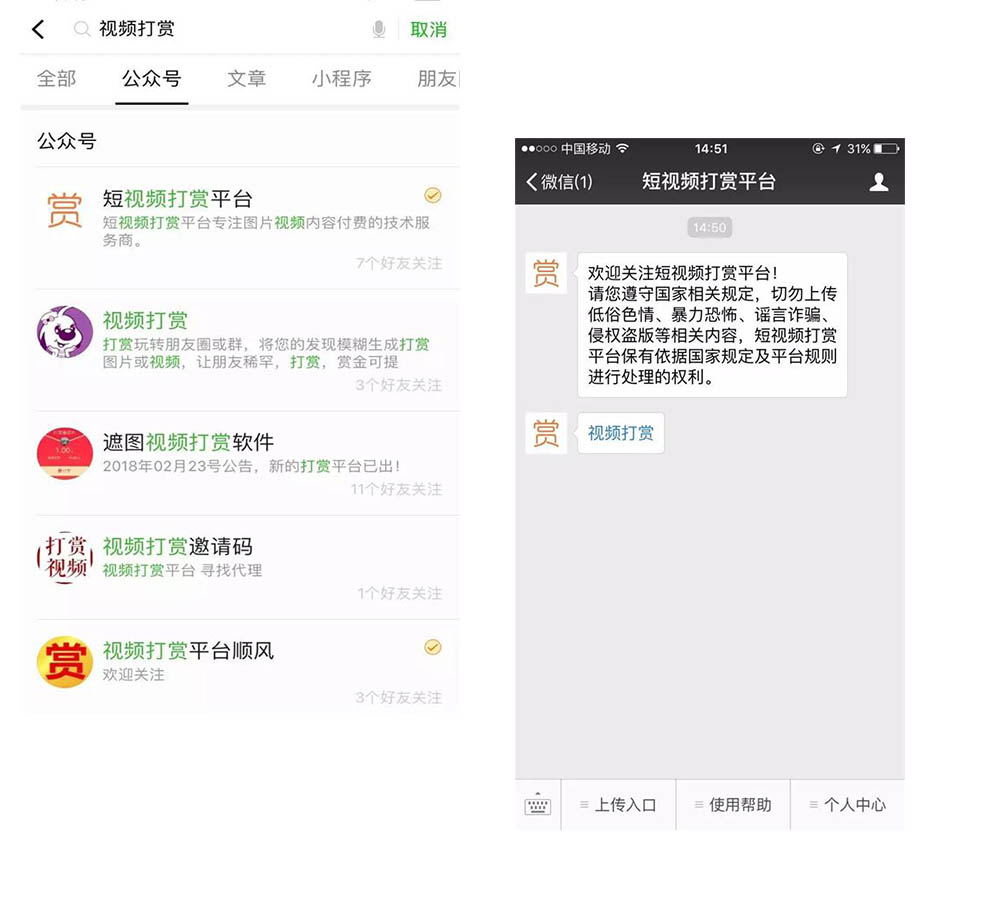
Task: Open the 个人中心 menu
Action: pos(848,805)
